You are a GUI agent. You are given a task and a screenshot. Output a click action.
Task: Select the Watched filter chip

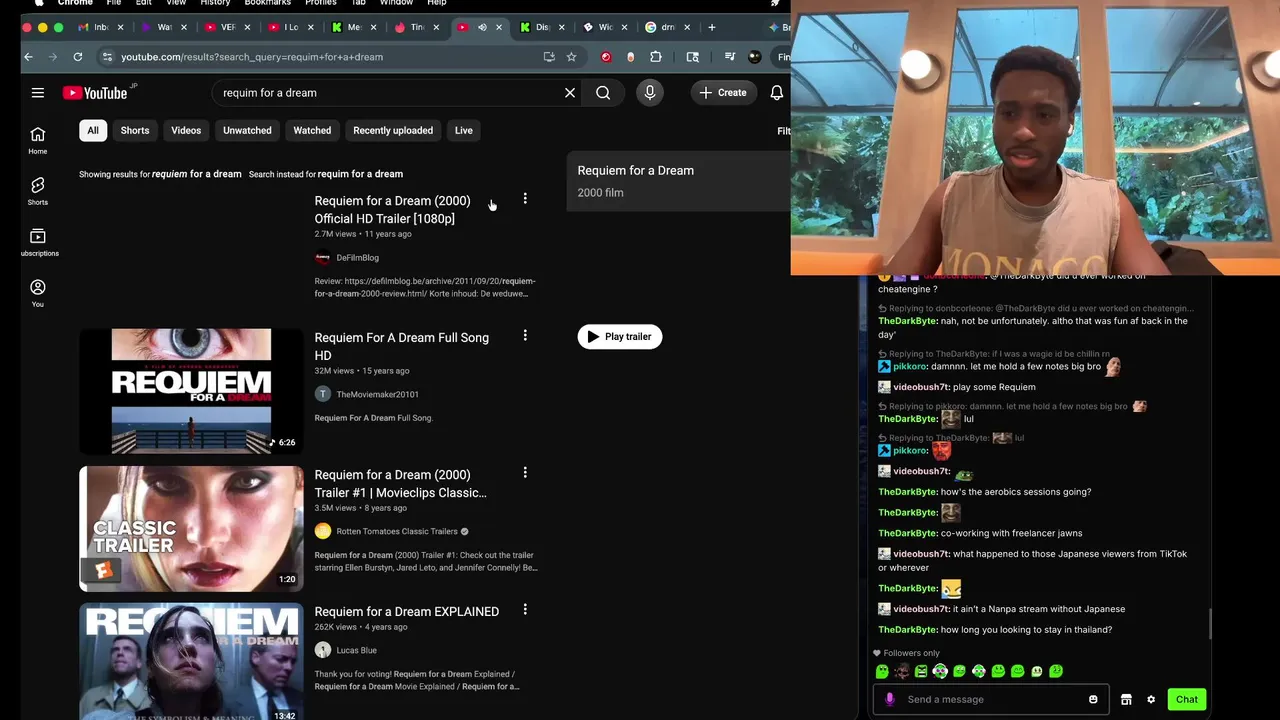[x=312, y=130]
